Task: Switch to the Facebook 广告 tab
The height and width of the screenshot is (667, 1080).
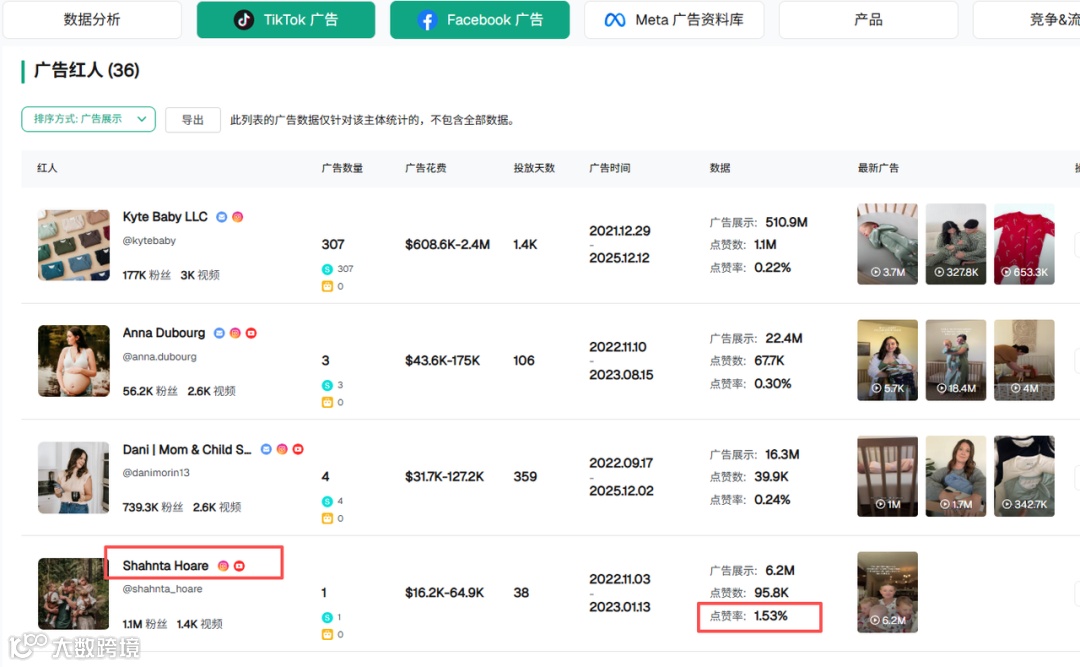Action: click(x=479, y=20)
